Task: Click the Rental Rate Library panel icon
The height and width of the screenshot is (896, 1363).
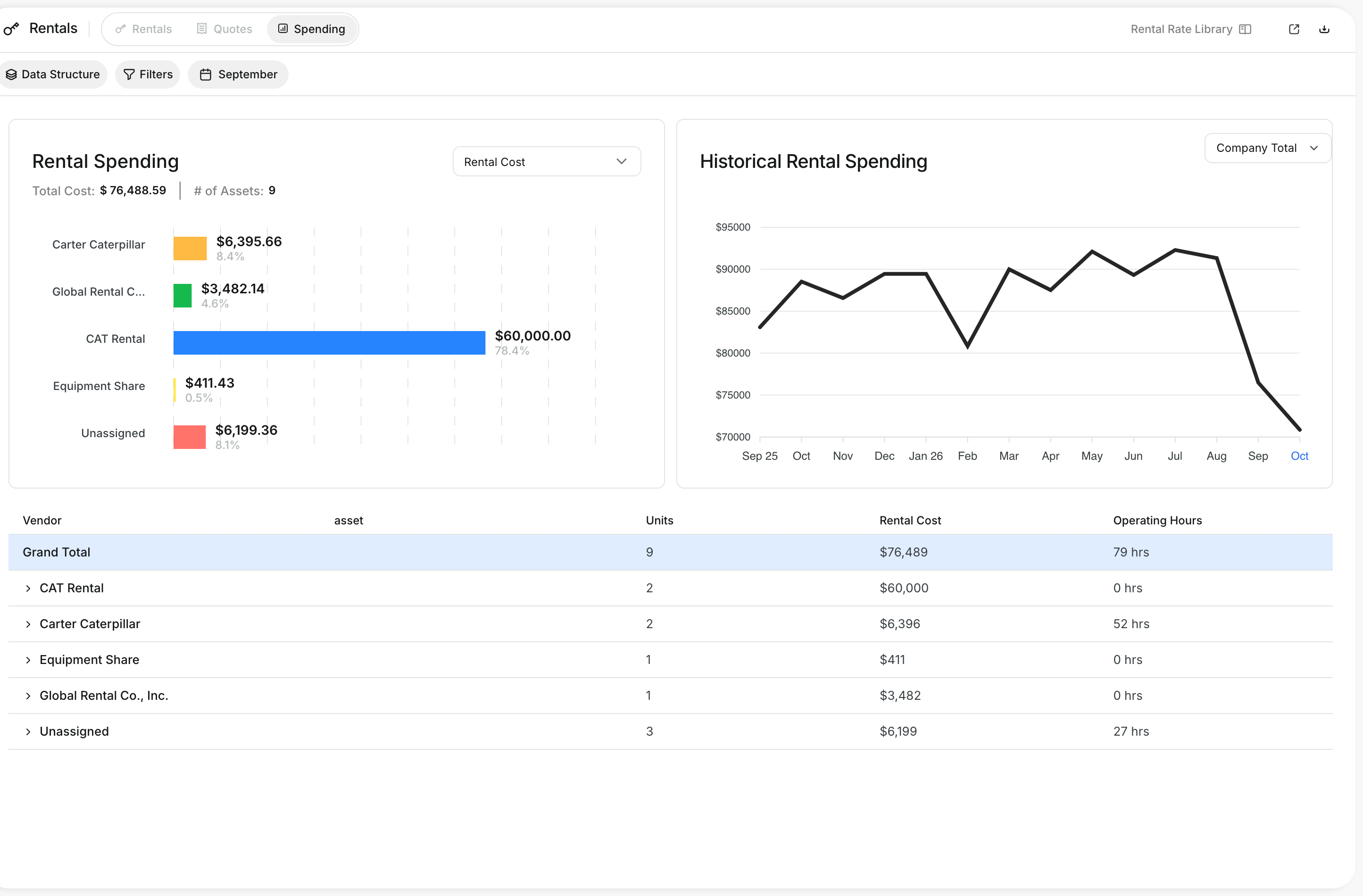Action: coord(1245,29)
